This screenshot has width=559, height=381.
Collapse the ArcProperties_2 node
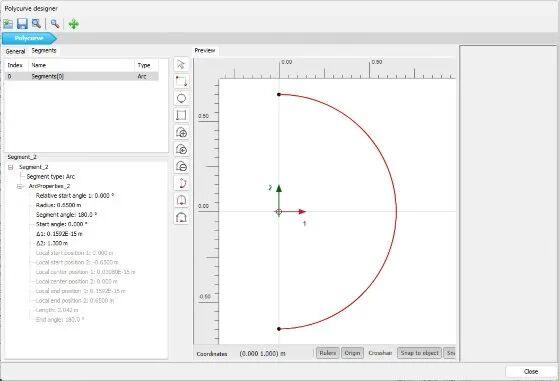pos(20,186)
